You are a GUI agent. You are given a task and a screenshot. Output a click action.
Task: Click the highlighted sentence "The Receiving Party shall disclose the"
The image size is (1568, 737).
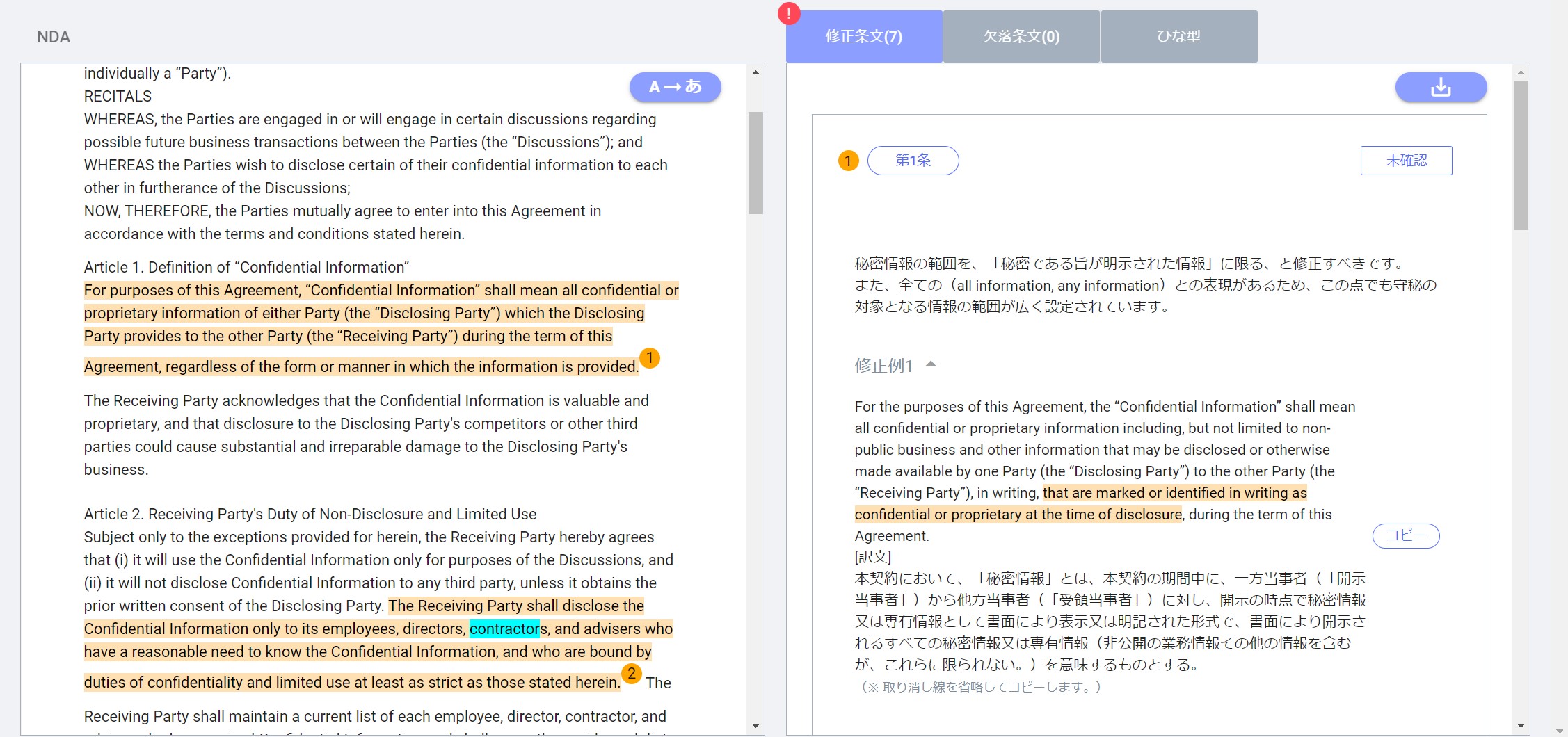pos(516,606)
